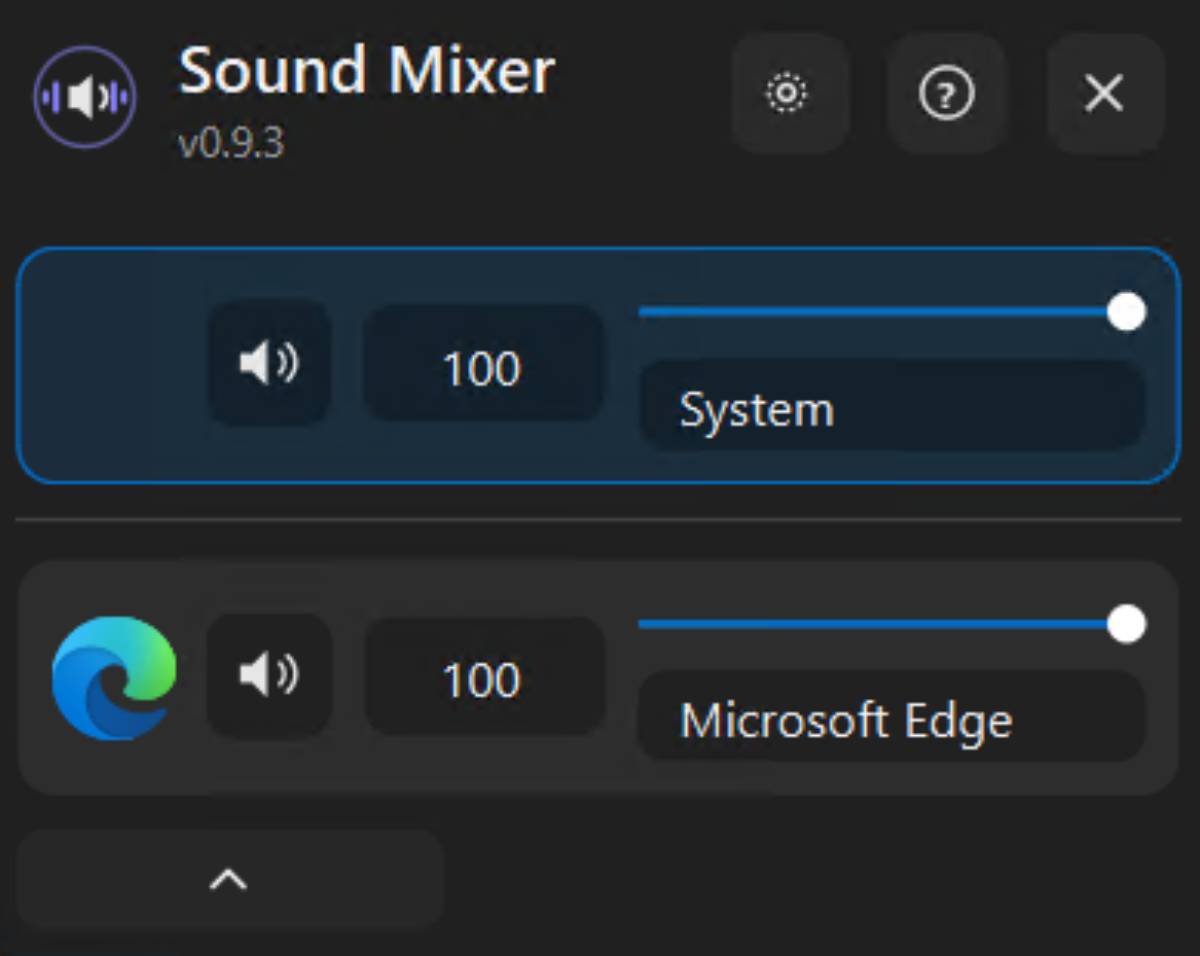Click the v0.9.3 version label
The image size is (1200, 956).
point(231,143)
